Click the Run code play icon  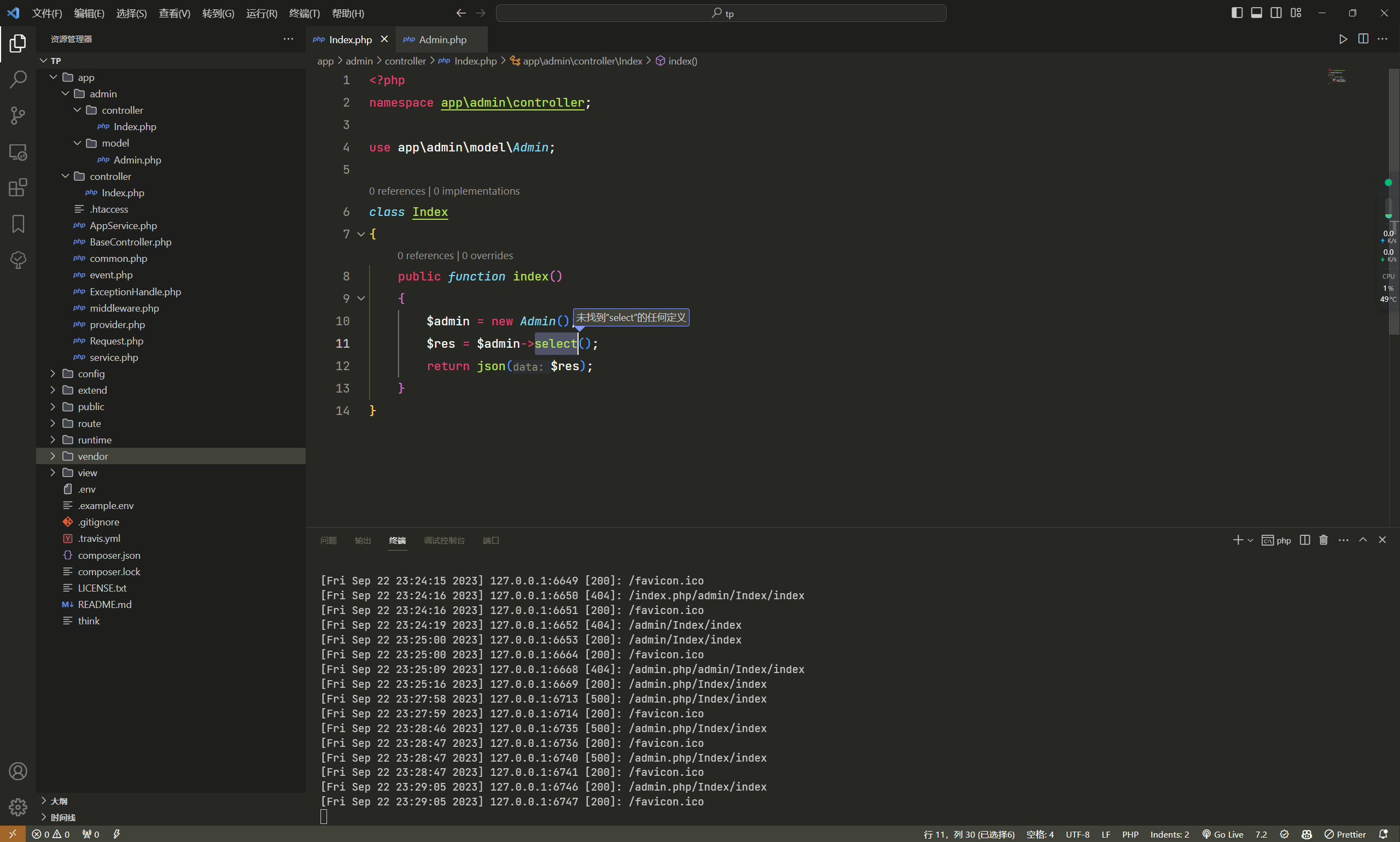click(1343, 39)
